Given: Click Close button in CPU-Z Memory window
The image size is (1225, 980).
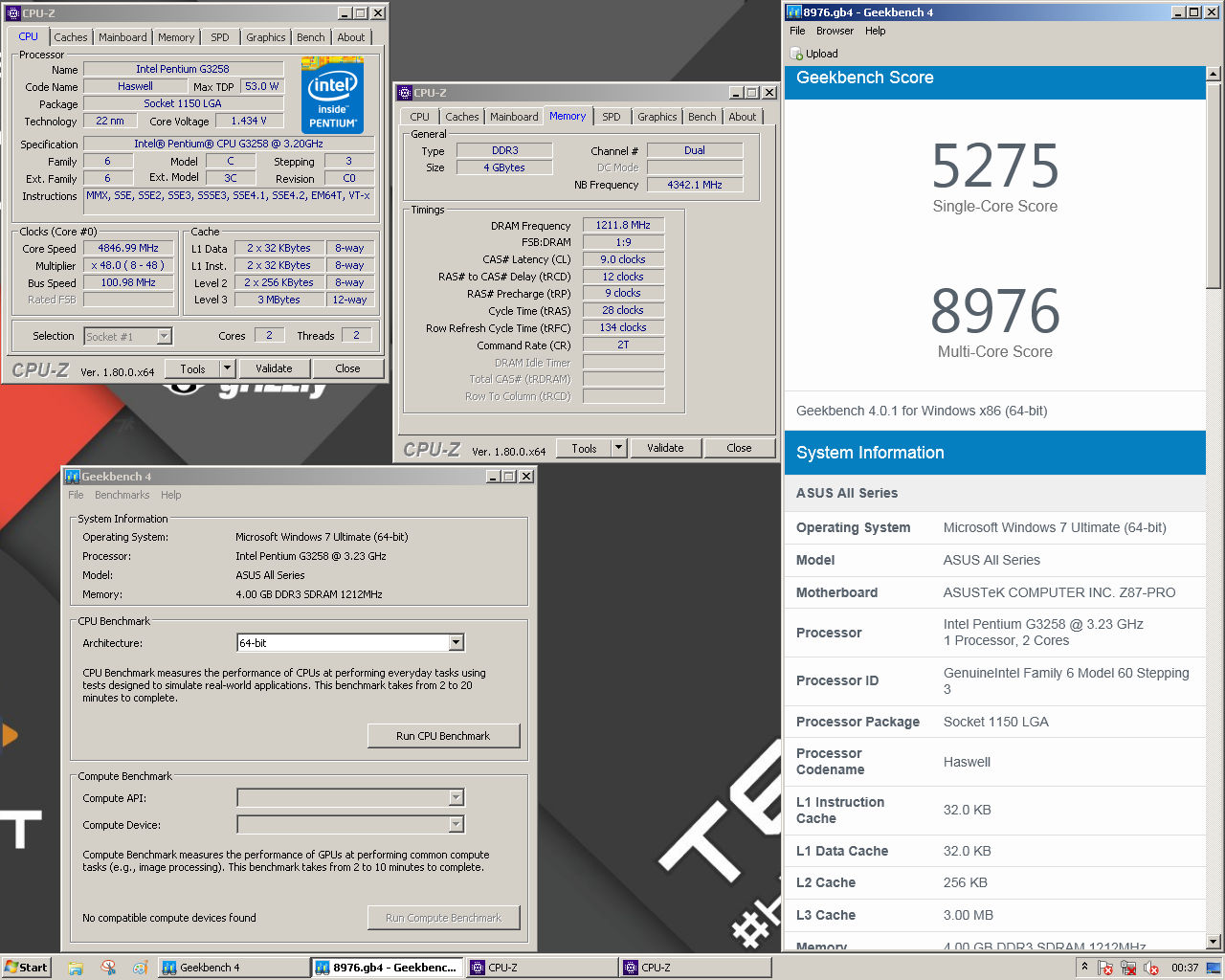Looking at the screenshot, I should pyautogui.click(x=739, y=448).
